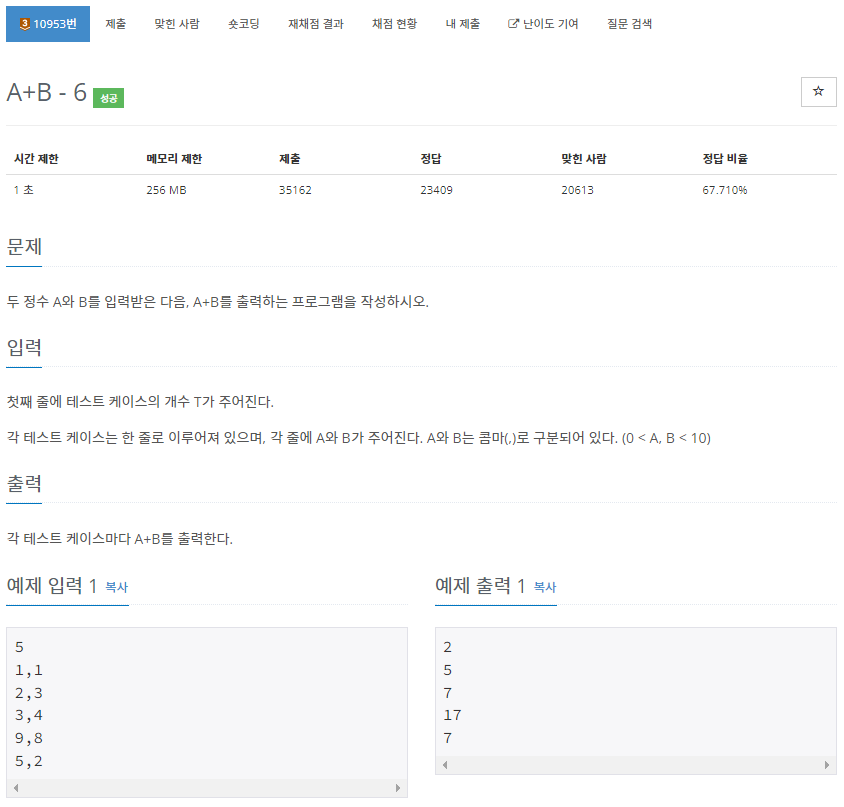Click the 예제 출력 1 heading
This screenshot has width=844, height=807.
pos(480,585)
